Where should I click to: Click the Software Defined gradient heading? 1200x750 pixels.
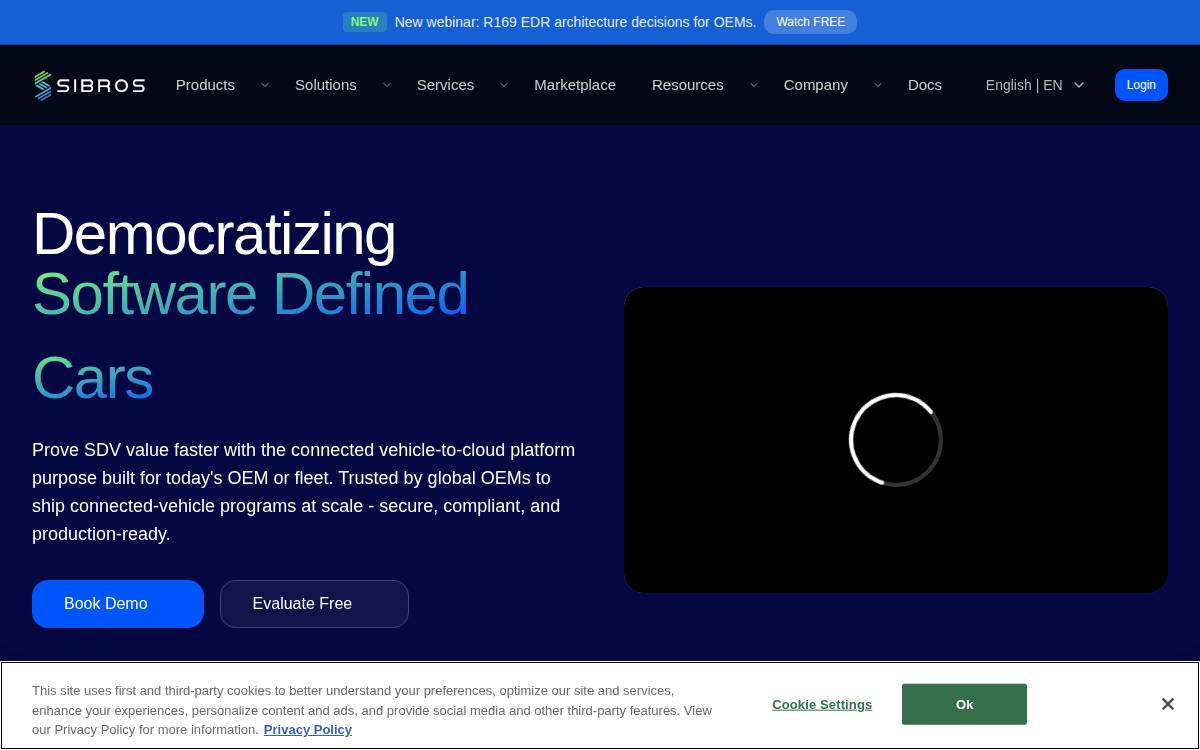coord(250,294)
